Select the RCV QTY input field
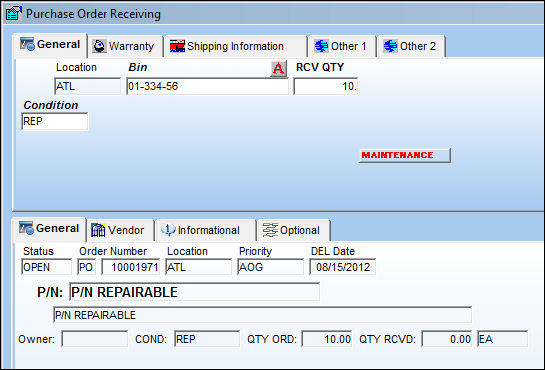This screenshot has height=370, width=545. (326, 86)
